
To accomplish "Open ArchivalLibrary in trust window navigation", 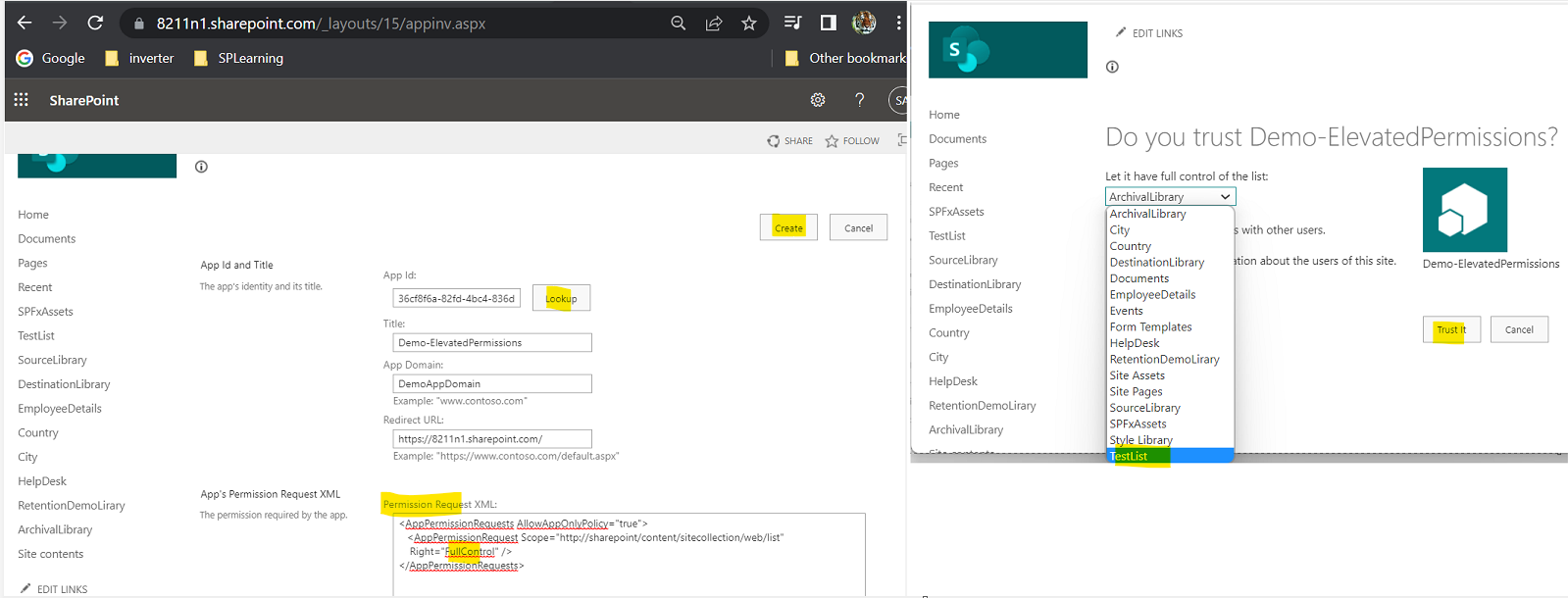I will pos(966,429).
